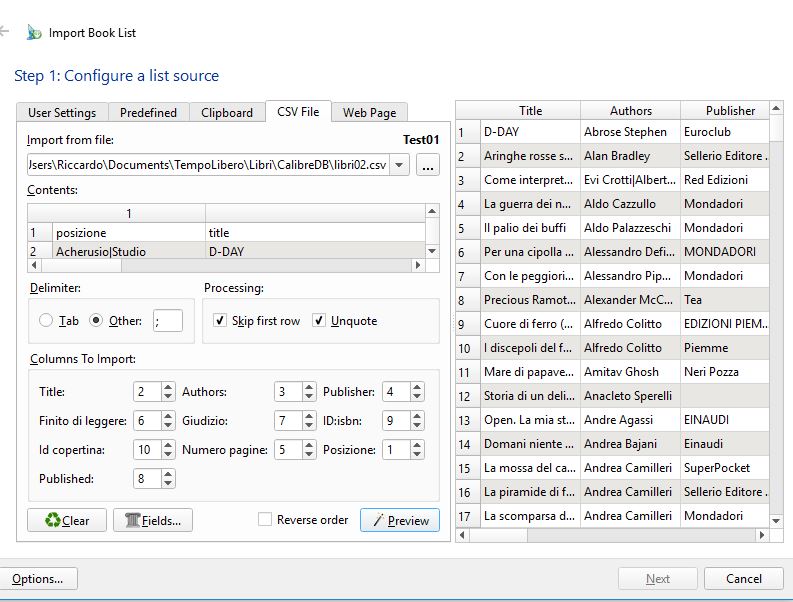Decrease the Numero pagine column number
The width and height of the screenshot is (793, 602).
tap(309, 454)
